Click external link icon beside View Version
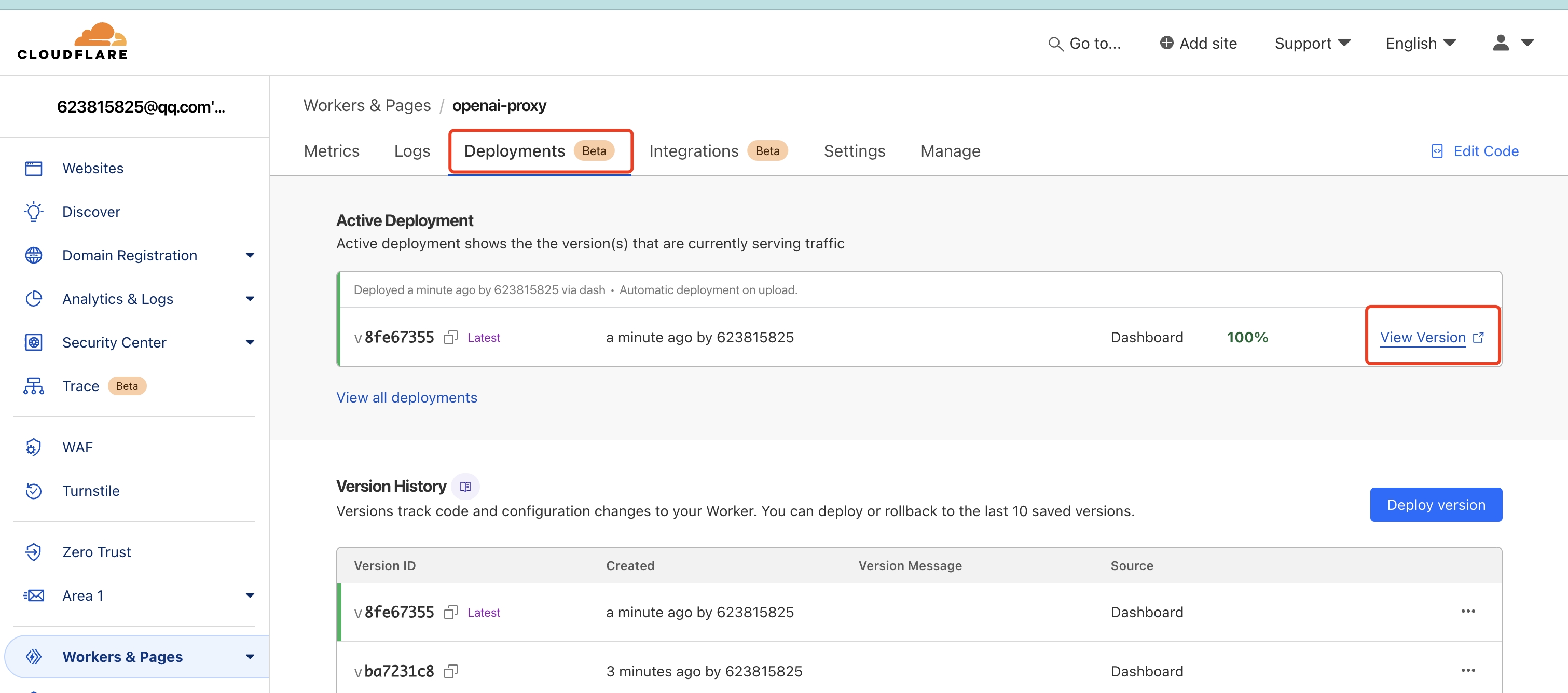1568x693 pixels. click(x=1479, y=338)
